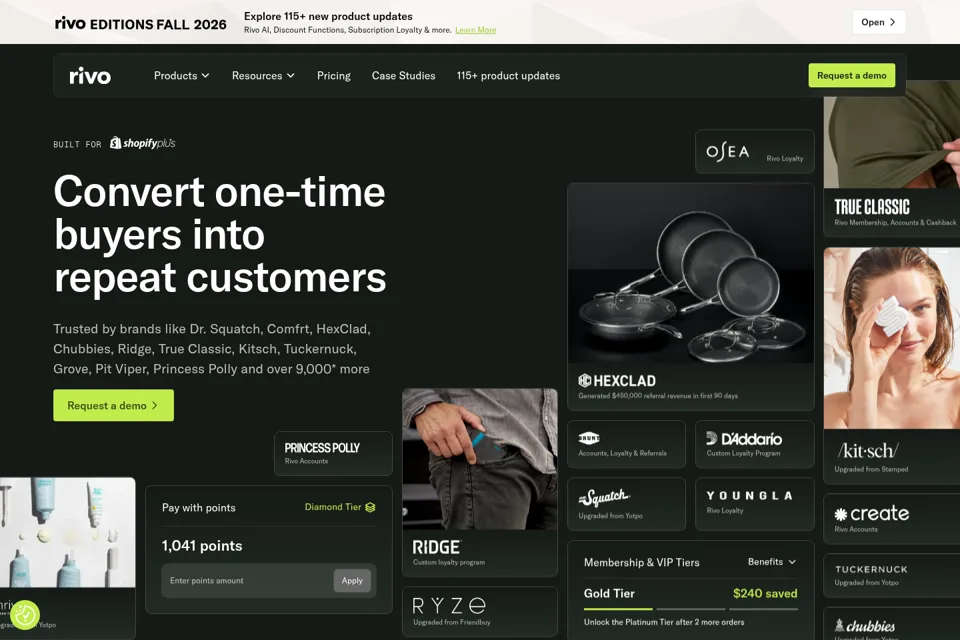Click the Princess Polly logo card
This screenshot has height=640, width=960.
(333, 453)
